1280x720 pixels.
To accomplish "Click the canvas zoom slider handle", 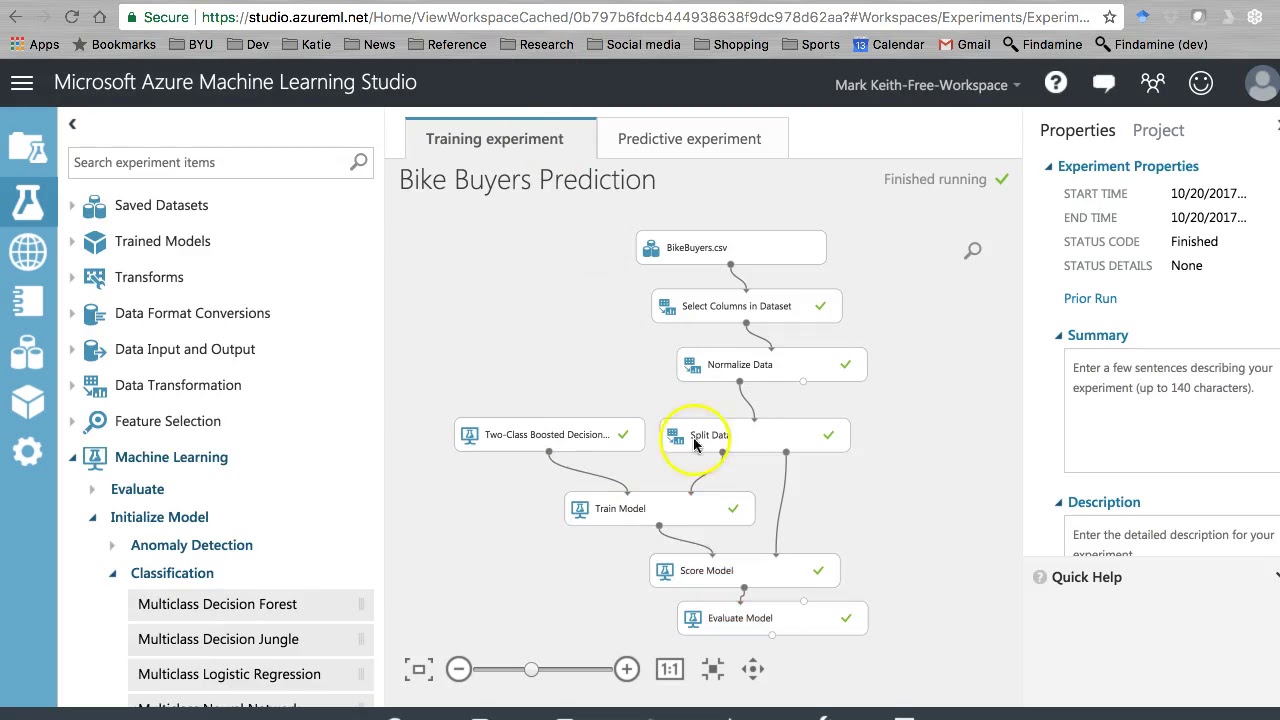I will [x=531, y=669].
